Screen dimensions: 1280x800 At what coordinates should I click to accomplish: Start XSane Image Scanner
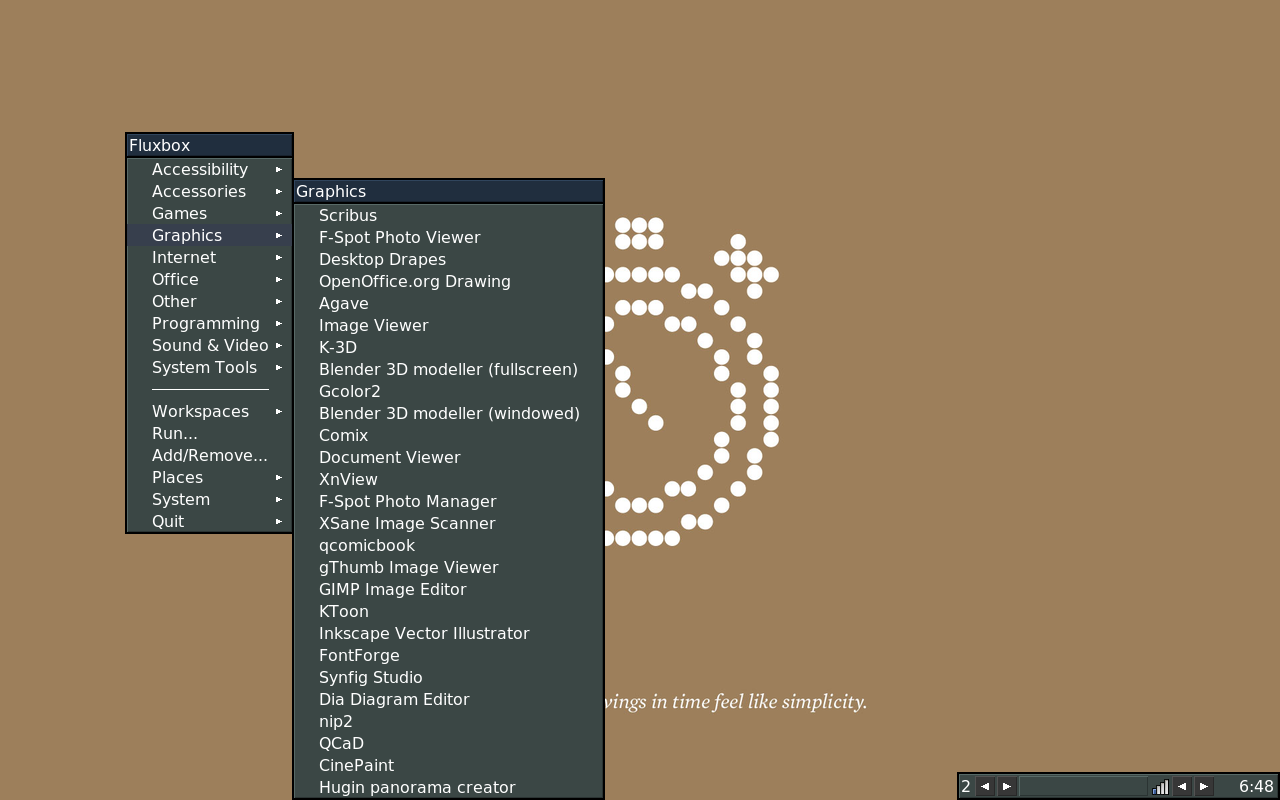point(448,523)
